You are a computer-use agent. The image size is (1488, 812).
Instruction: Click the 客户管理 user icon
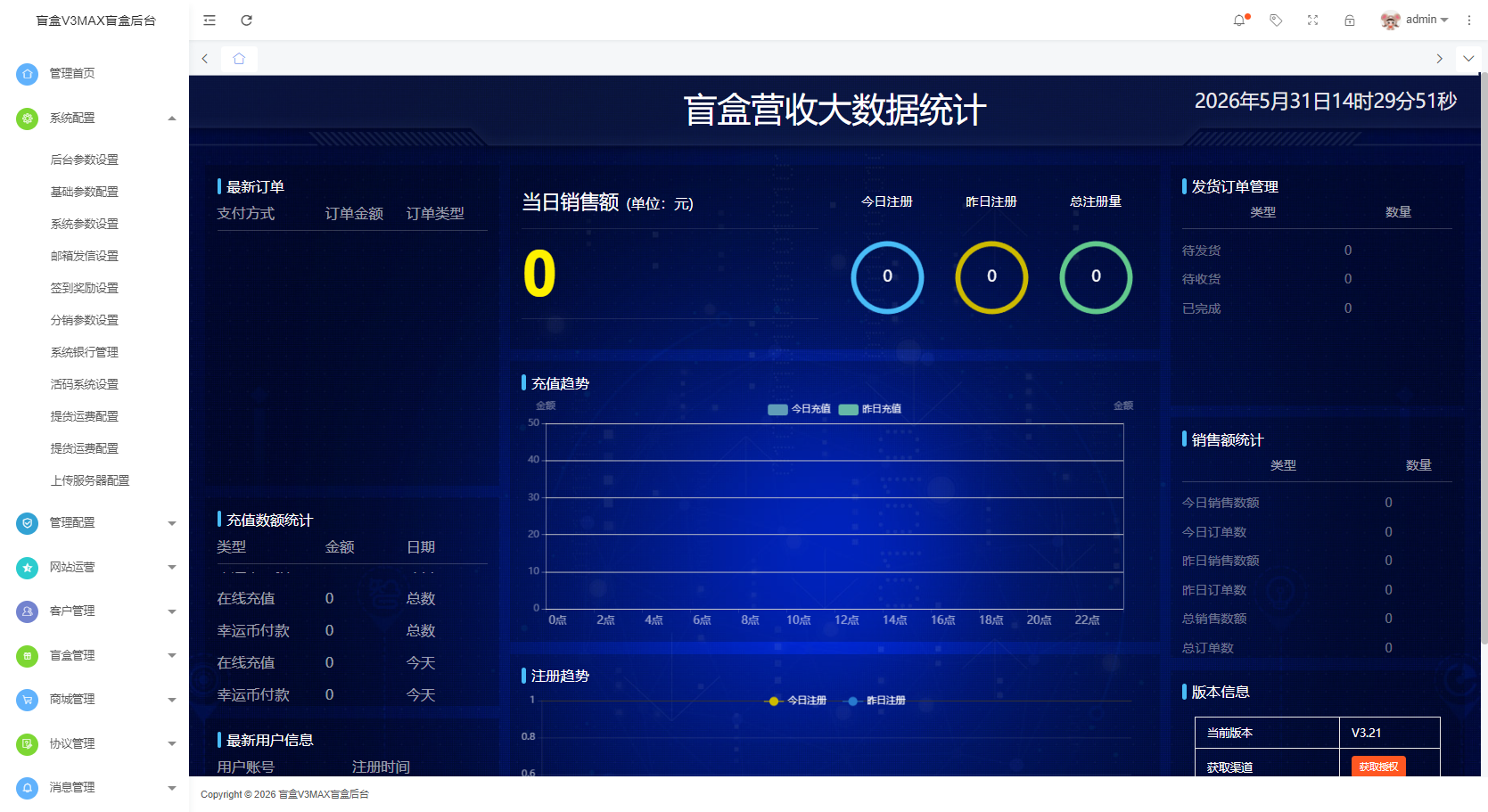[28, 611]
